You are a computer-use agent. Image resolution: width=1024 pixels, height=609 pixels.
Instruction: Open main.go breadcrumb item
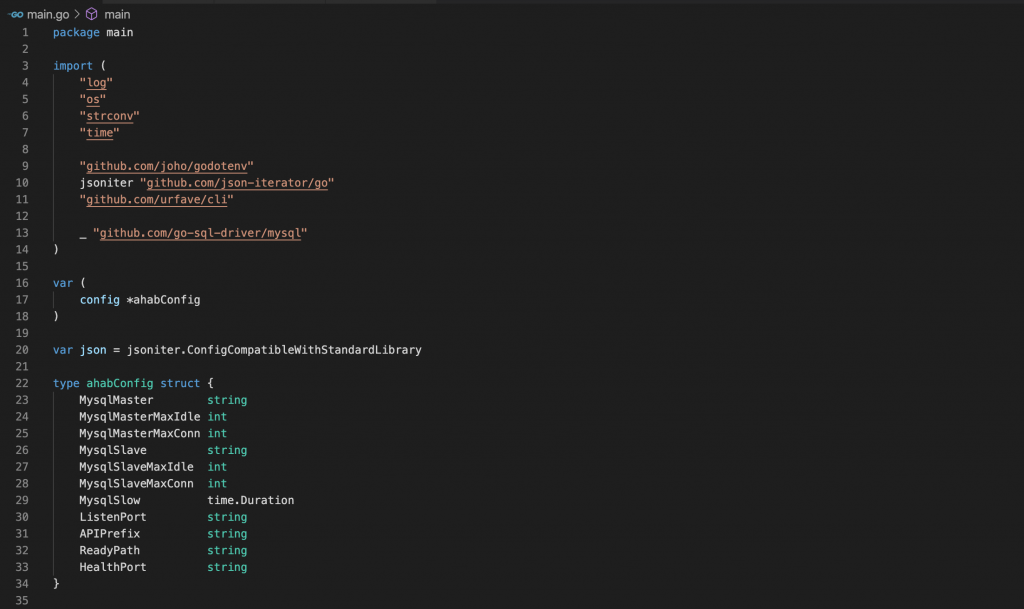click(x=48, y=14)
